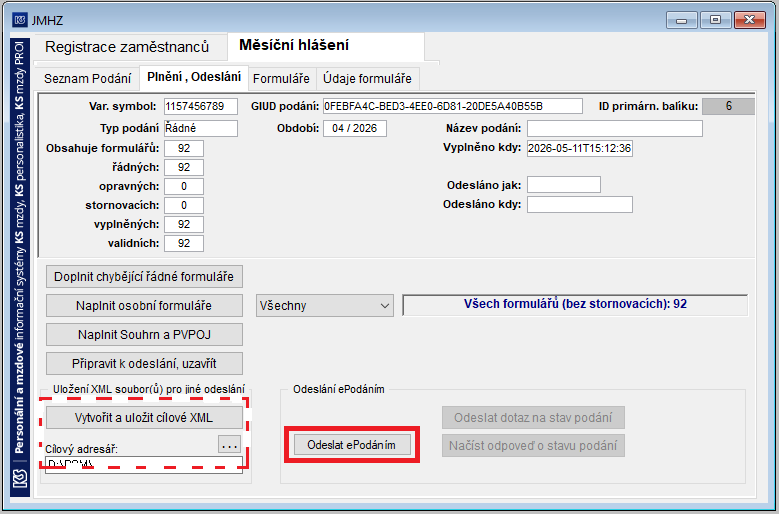Click the Název podání field
Image resolution: width=779 pixels, height=514 pixels.
click(x=615, y=128)
